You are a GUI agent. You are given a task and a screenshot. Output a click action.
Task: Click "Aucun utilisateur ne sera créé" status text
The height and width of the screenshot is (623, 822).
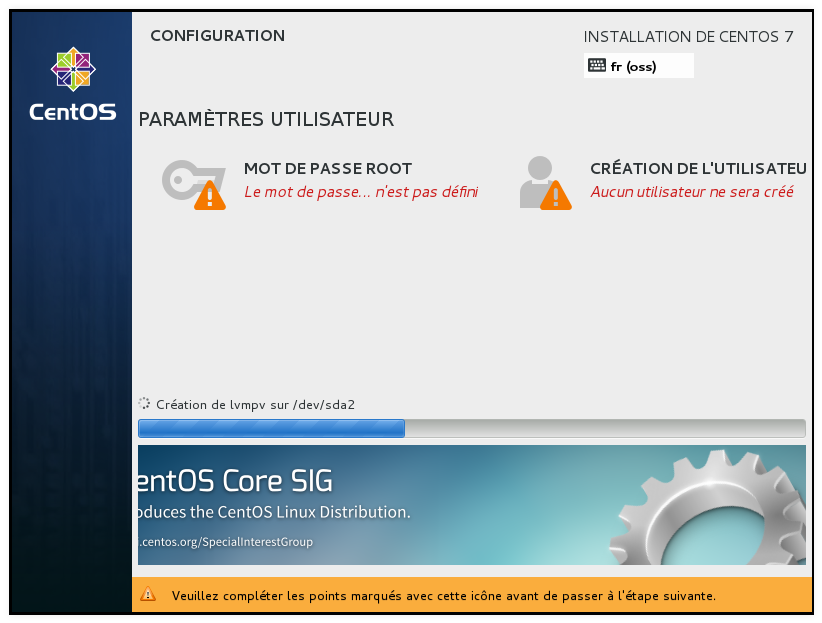(x=692, y=192)
